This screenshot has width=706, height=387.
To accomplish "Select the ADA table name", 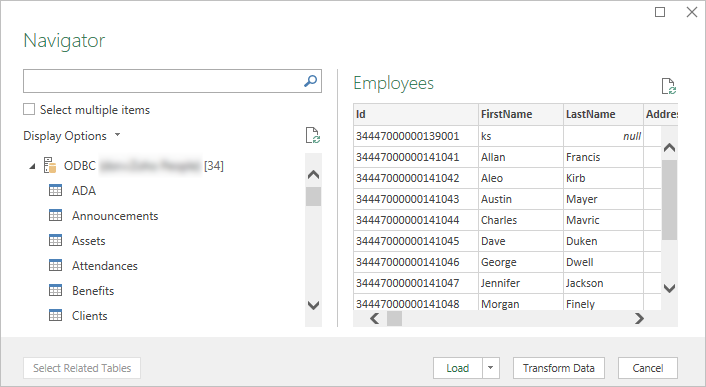I will 84,190.
